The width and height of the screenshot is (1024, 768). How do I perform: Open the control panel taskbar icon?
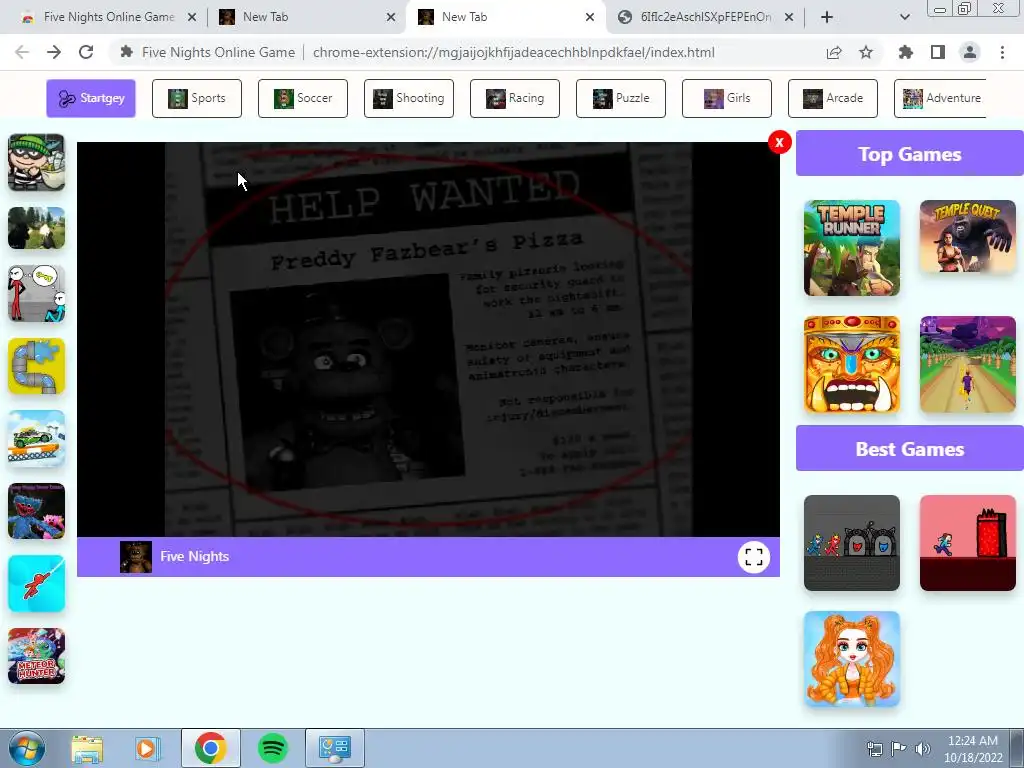[x=335, y=748]
